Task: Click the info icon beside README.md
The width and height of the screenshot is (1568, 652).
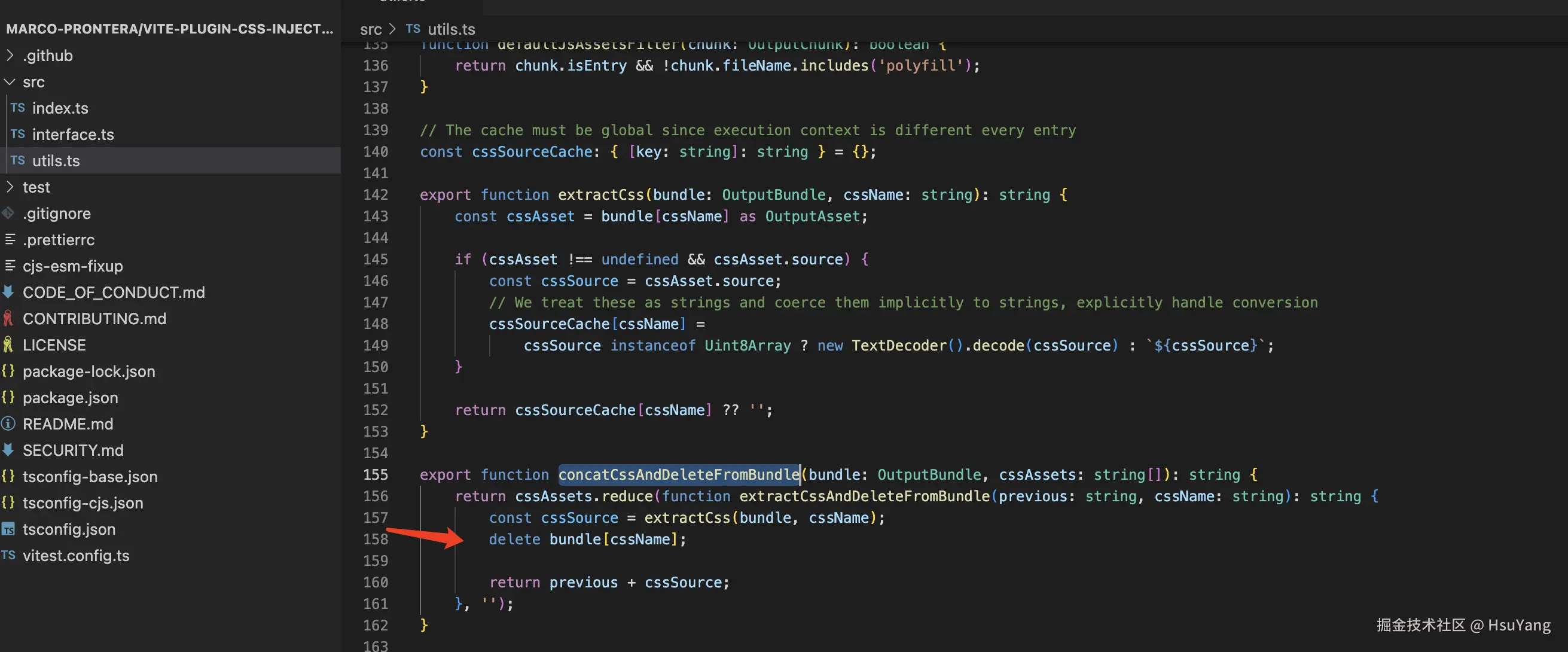Action: 8,424
